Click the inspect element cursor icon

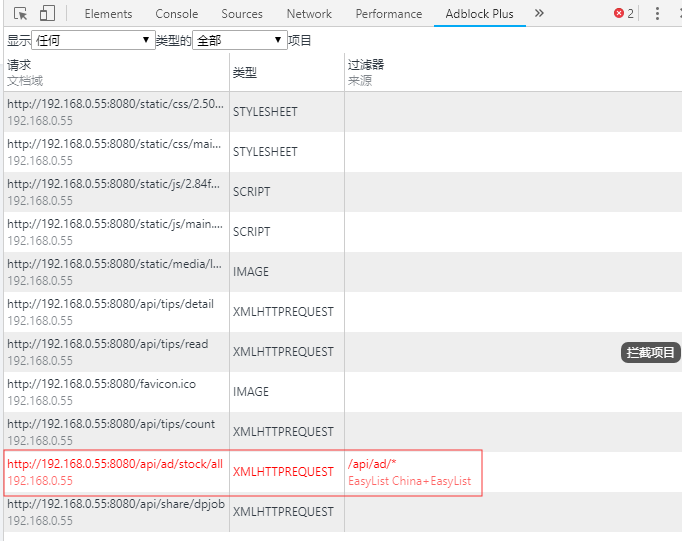click(x=19, y=14)
